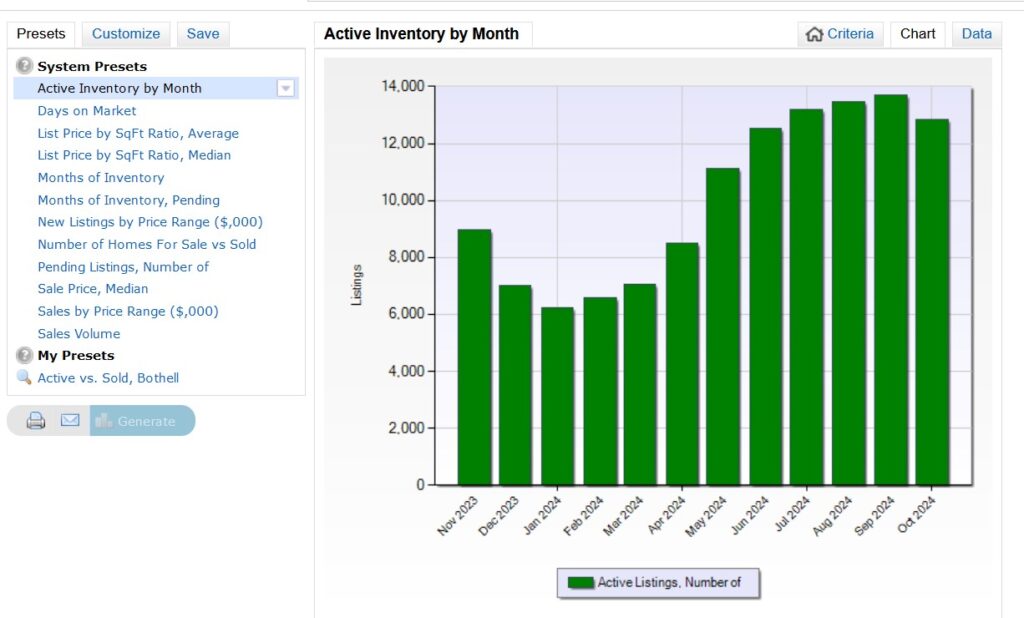
Task: Click the printer icon
Action: [x=36, y=421]
